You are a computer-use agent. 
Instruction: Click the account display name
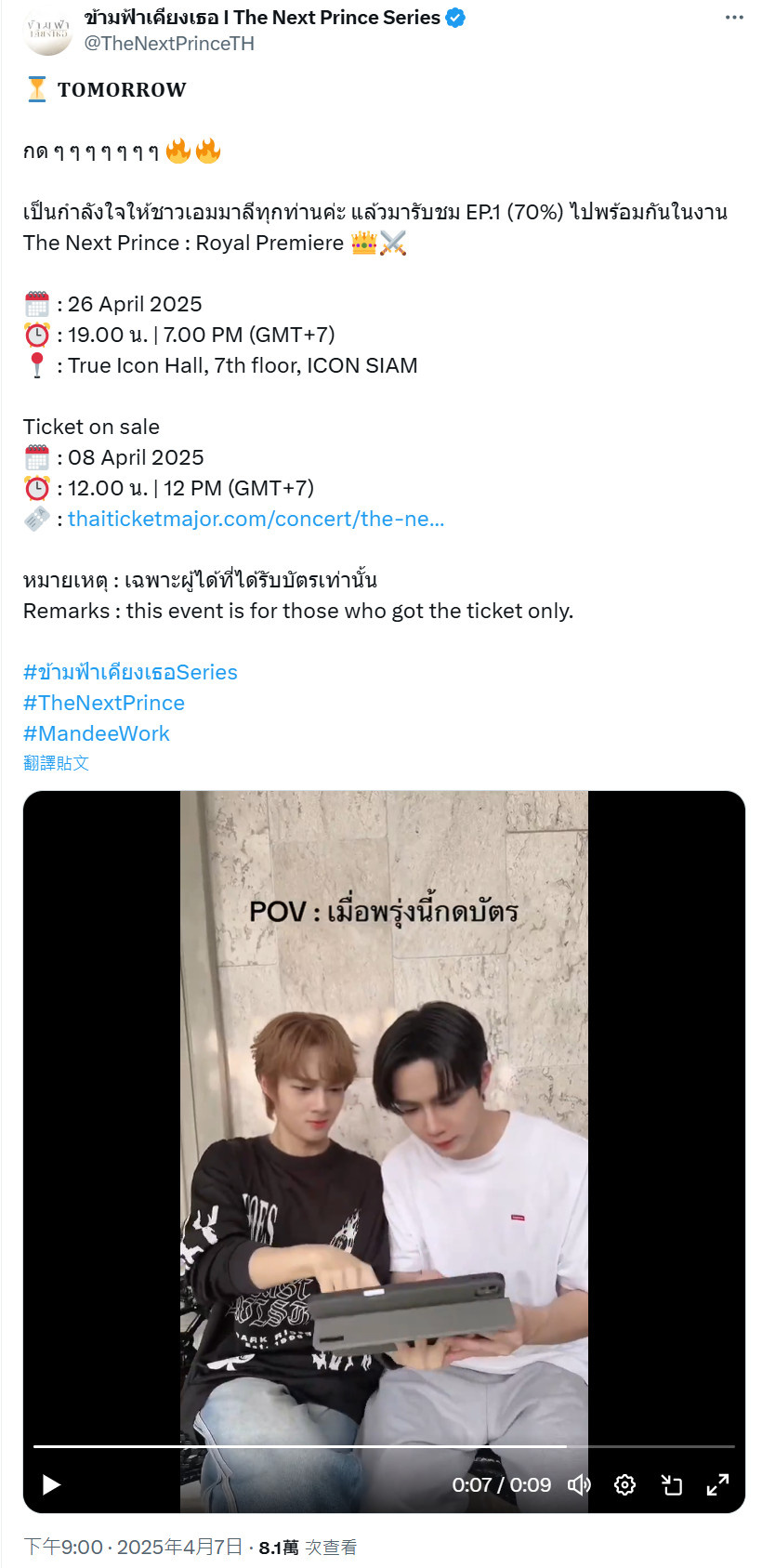262,18
